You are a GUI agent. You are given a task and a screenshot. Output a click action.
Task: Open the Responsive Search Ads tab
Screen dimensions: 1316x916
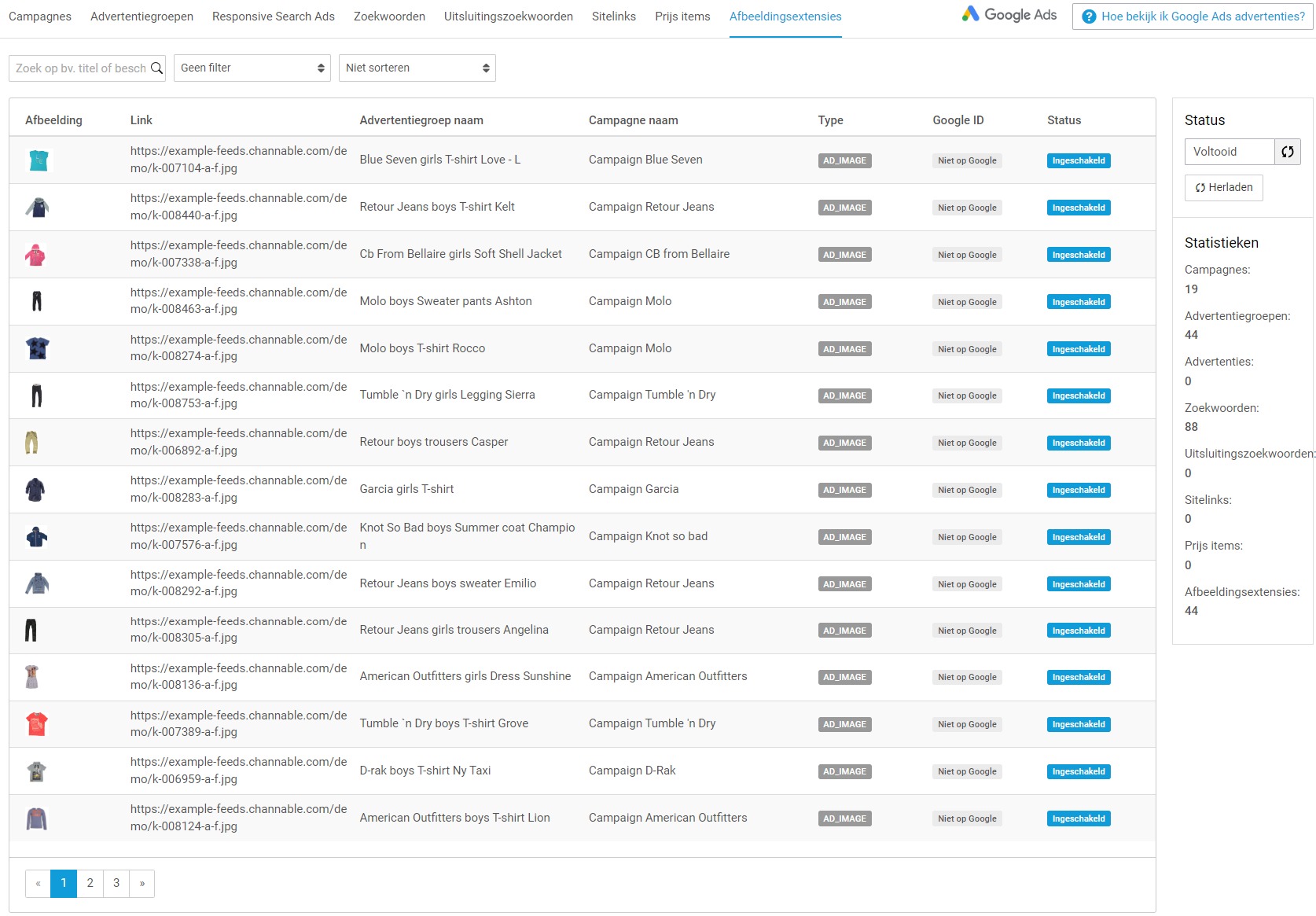[274, 17]
